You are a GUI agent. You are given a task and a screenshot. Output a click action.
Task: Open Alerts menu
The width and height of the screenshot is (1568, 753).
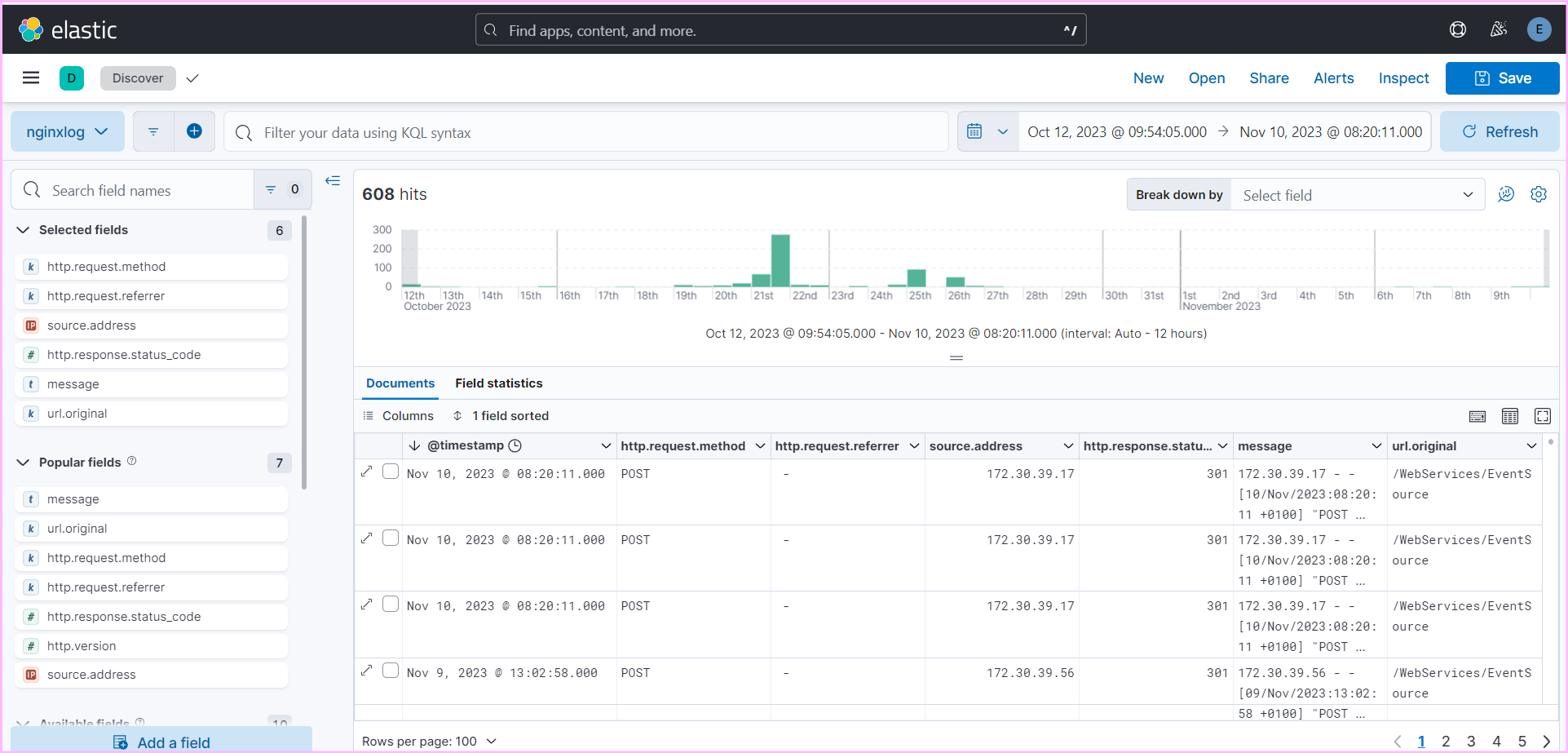(x=1333, y=78)
